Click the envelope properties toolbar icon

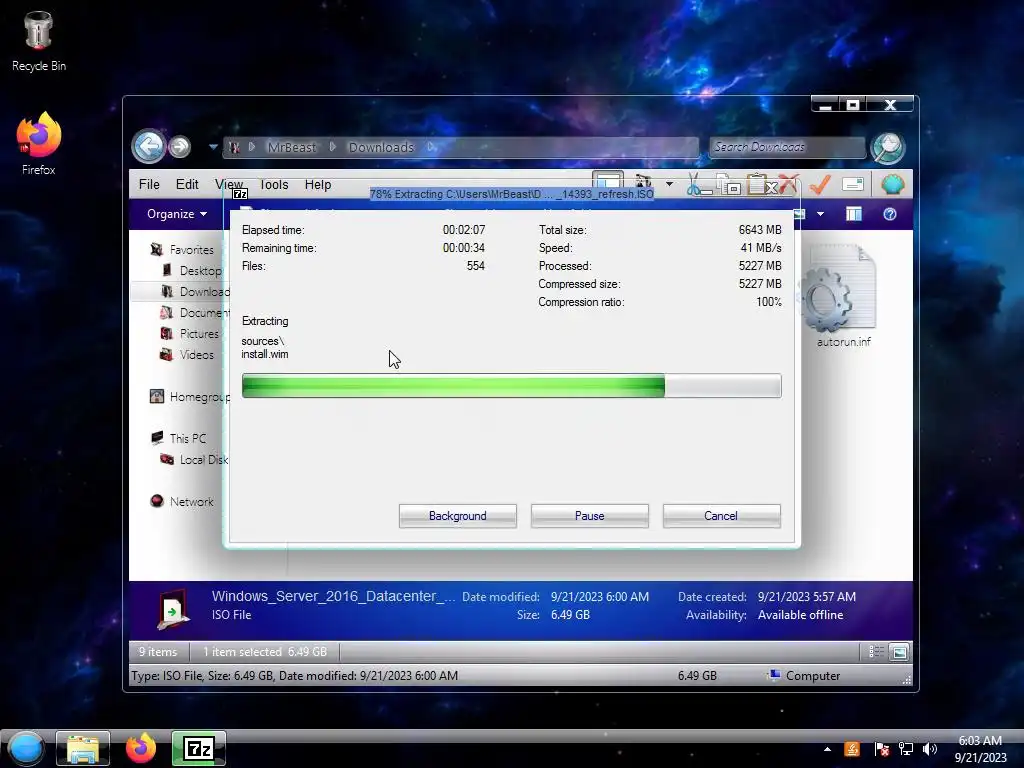tap(853, 185)
